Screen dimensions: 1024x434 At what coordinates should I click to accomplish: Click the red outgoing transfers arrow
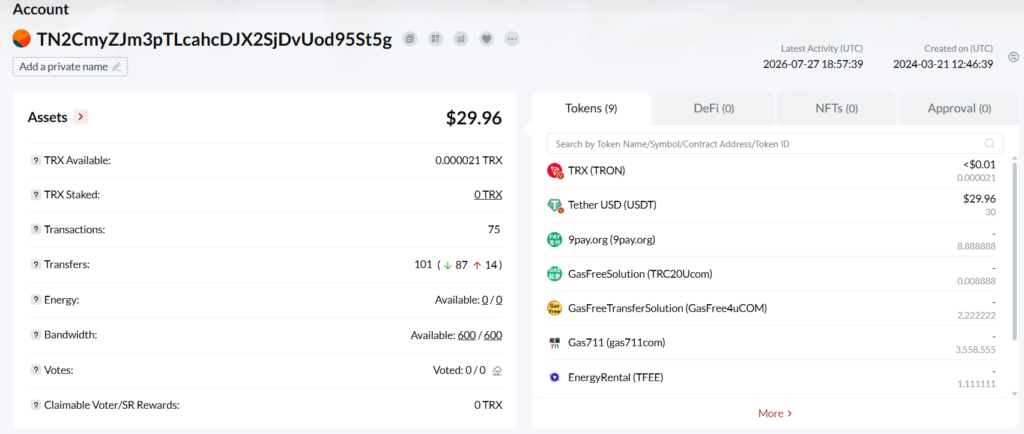pyautogui.click(x=477, y=265)
